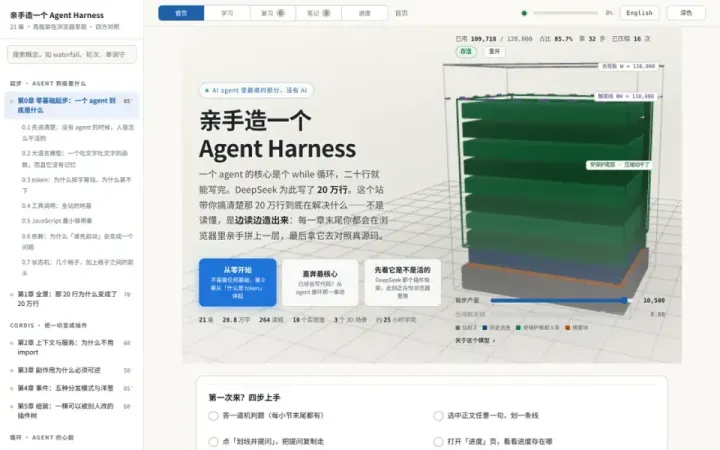Viewport: 720px width, 450px height.
Task: Click the 每步产量 slider handle
Action: click(624, 300)
